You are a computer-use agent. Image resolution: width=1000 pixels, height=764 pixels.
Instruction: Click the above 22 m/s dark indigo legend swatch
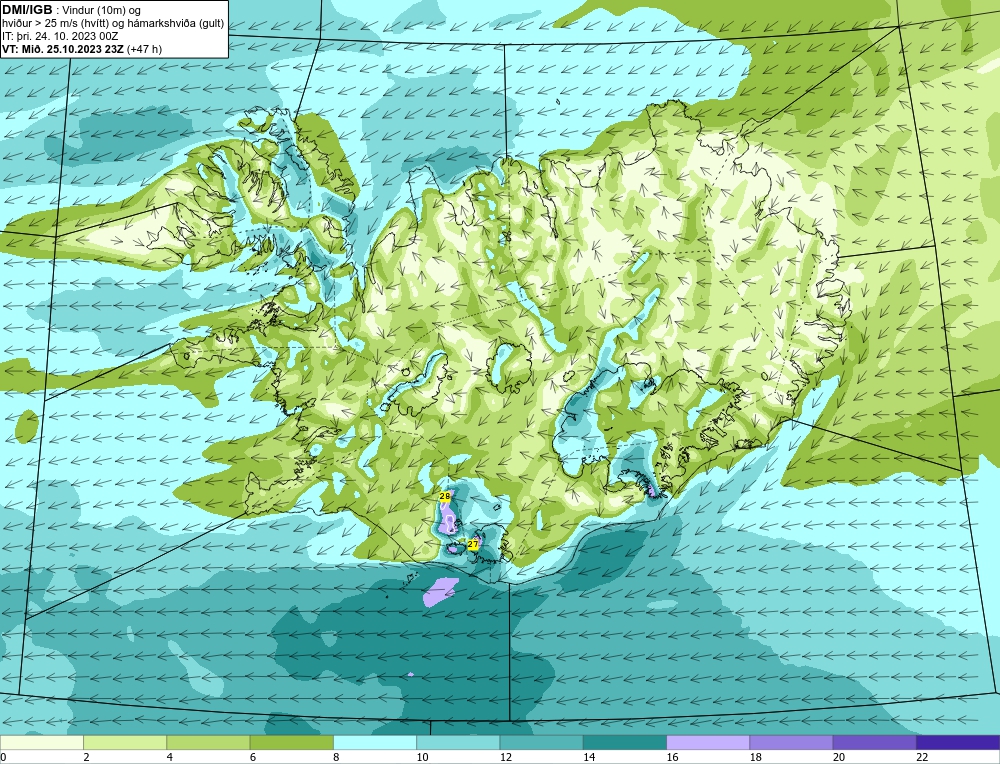[x=958, y=742]
